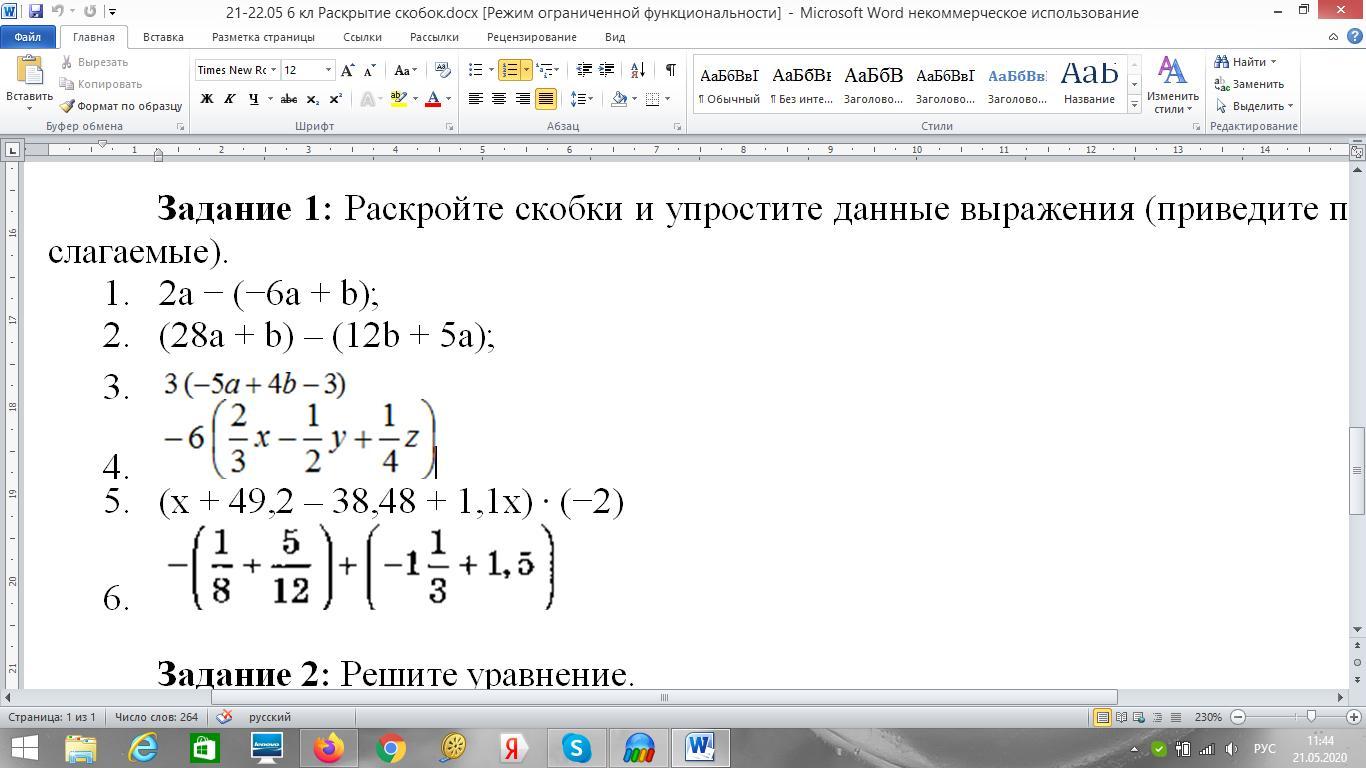Toggle show paragraph marks (¶)
This screenshot has height=768, width=1366.
pos(670,70)
